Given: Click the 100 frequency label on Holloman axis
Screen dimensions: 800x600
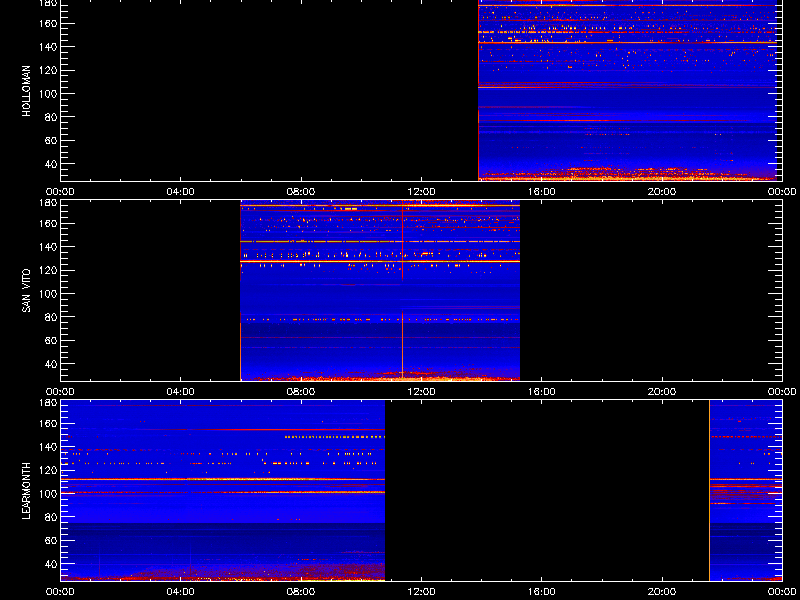Looking at the screenshot, I should [x=49, y=93].
